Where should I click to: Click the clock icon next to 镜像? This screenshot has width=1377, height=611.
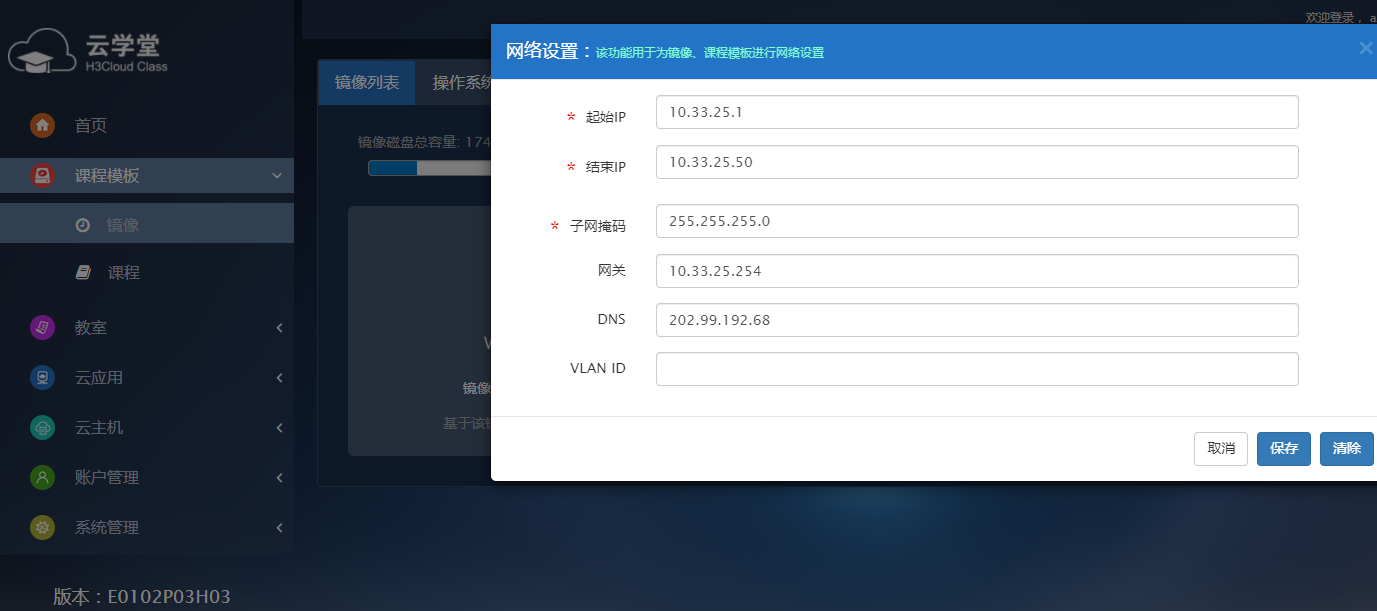coord(83,225)
